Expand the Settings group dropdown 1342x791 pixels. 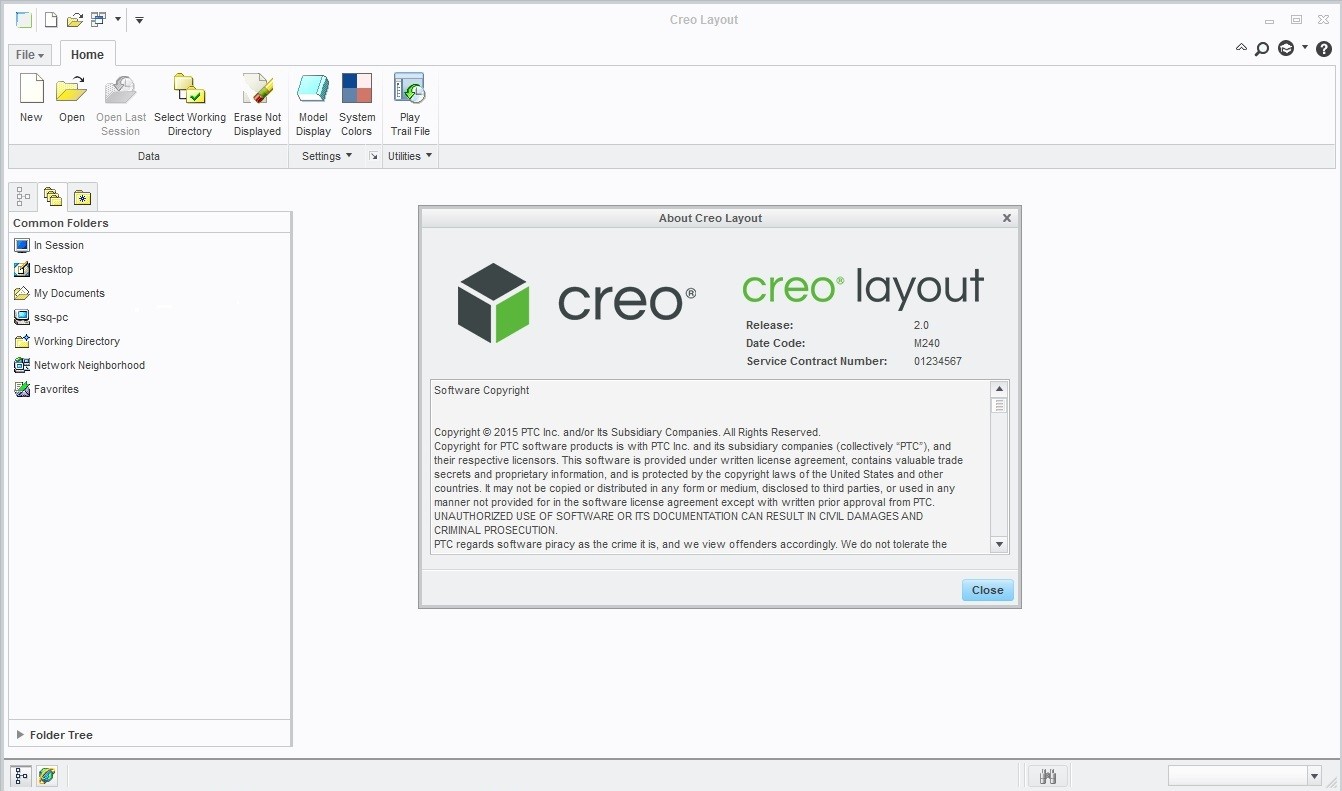point(327,156)
